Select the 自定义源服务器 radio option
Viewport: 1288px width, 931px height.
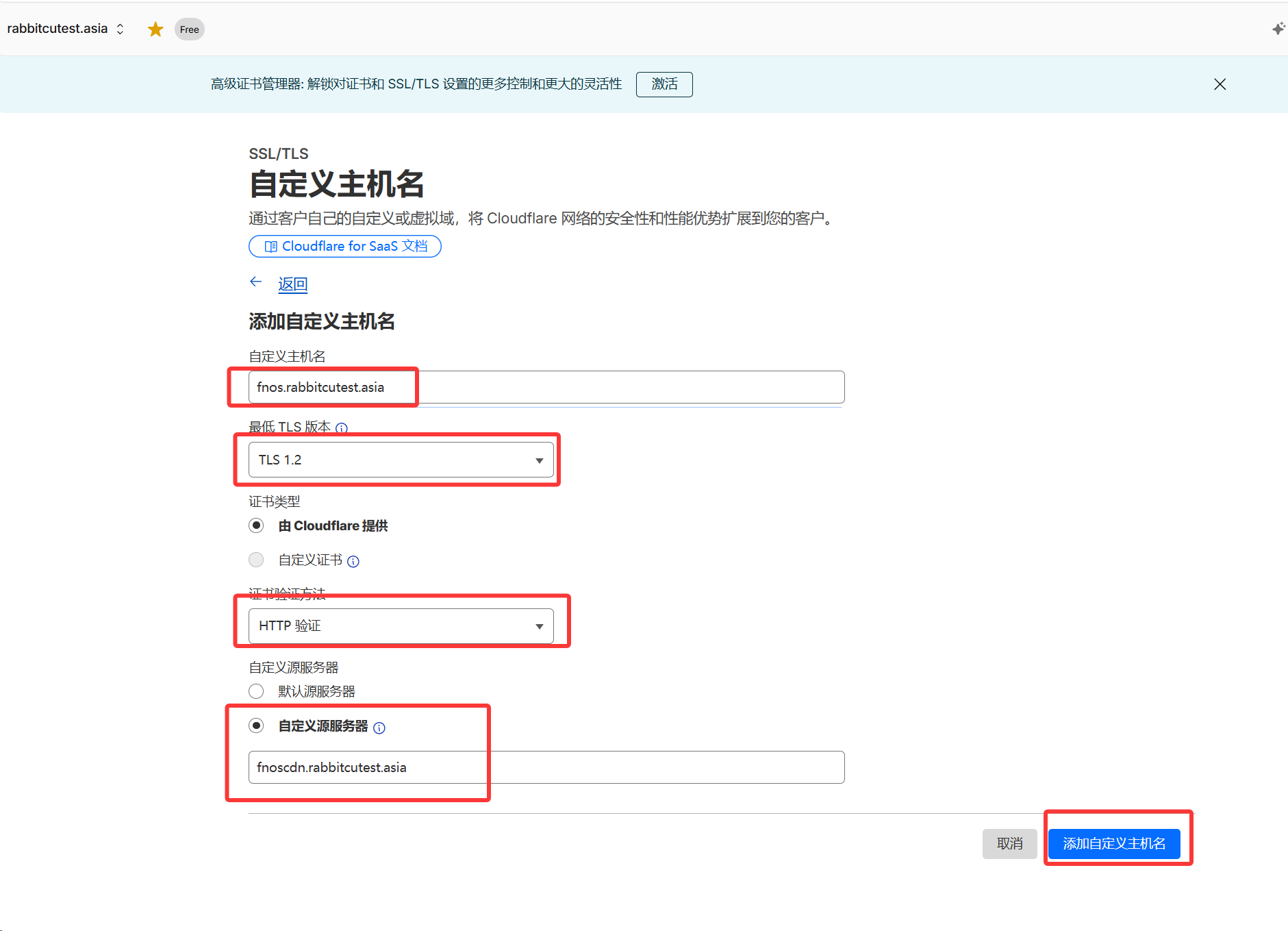[256, 725]
